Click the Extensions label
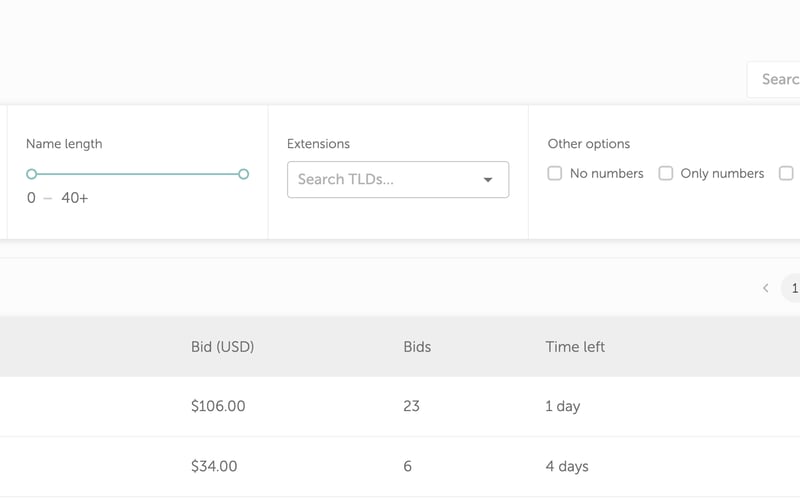Viewport: 800px width, 500px height. pyautogui.click(x=318, y=144)
